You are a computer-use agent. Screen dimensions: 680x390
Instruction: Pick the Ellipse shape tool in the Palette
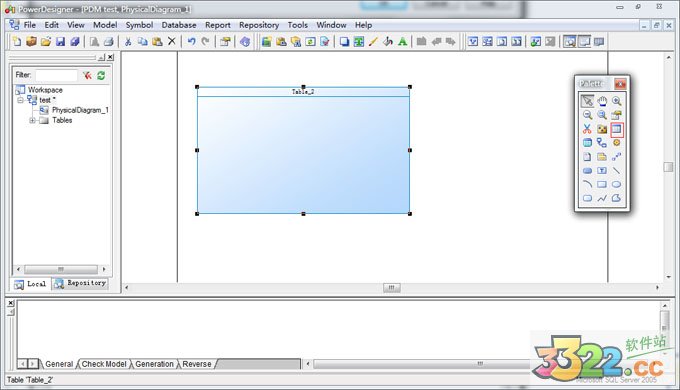pyautogui.click(x=616, y=184)
